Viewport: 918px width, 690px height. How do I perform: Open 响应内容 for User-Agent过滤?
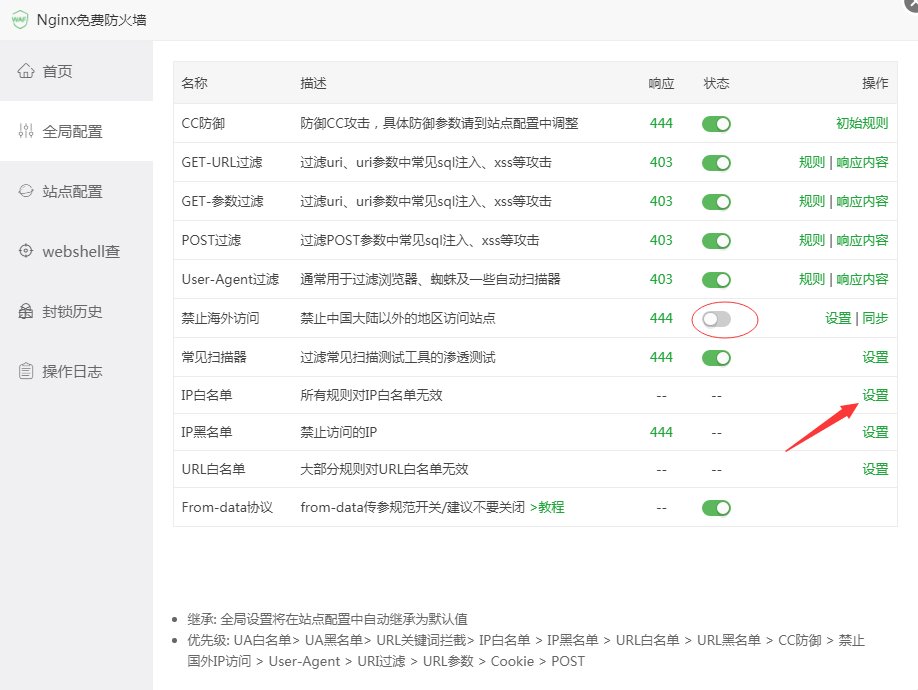864,278
